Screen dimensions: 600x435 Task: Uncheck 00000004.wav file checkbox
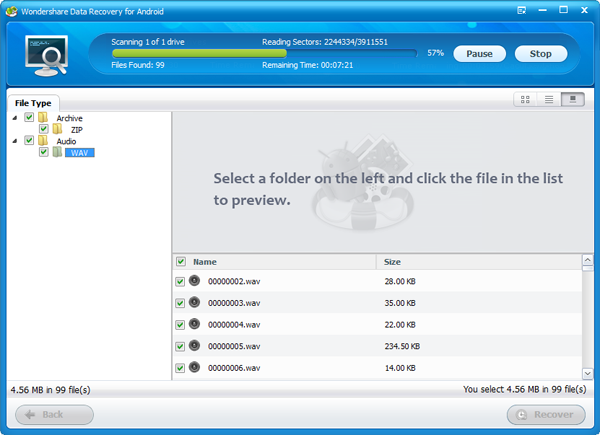click(180, 325)
